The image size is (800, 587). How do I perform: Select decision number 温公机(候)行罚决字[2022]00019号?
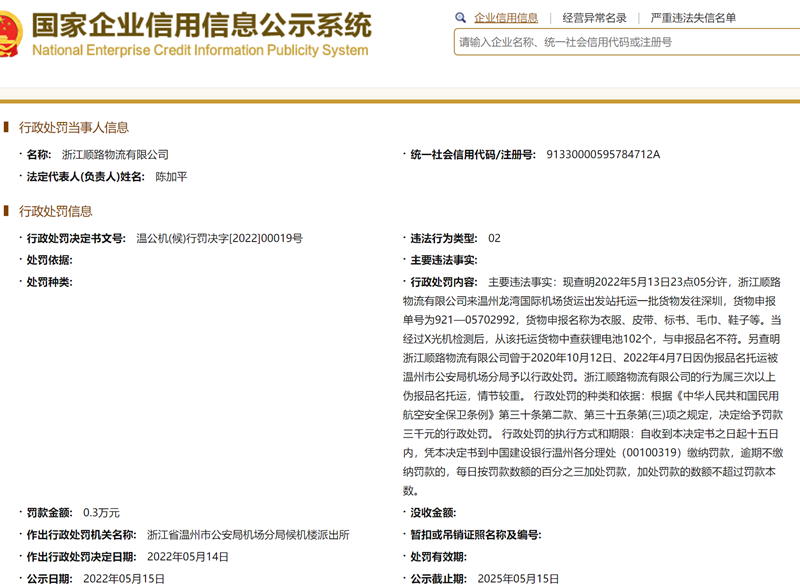coord(219,238)
